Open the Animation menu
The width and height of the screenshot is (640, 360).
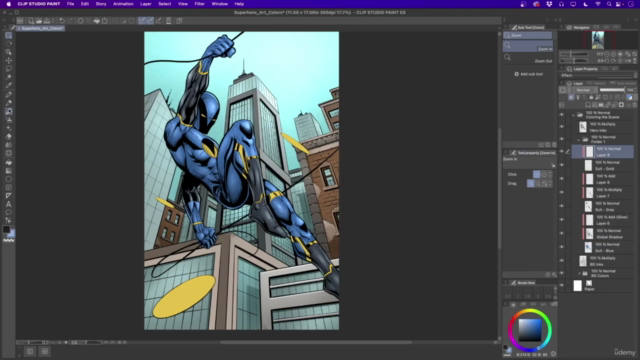pos(123,4)
